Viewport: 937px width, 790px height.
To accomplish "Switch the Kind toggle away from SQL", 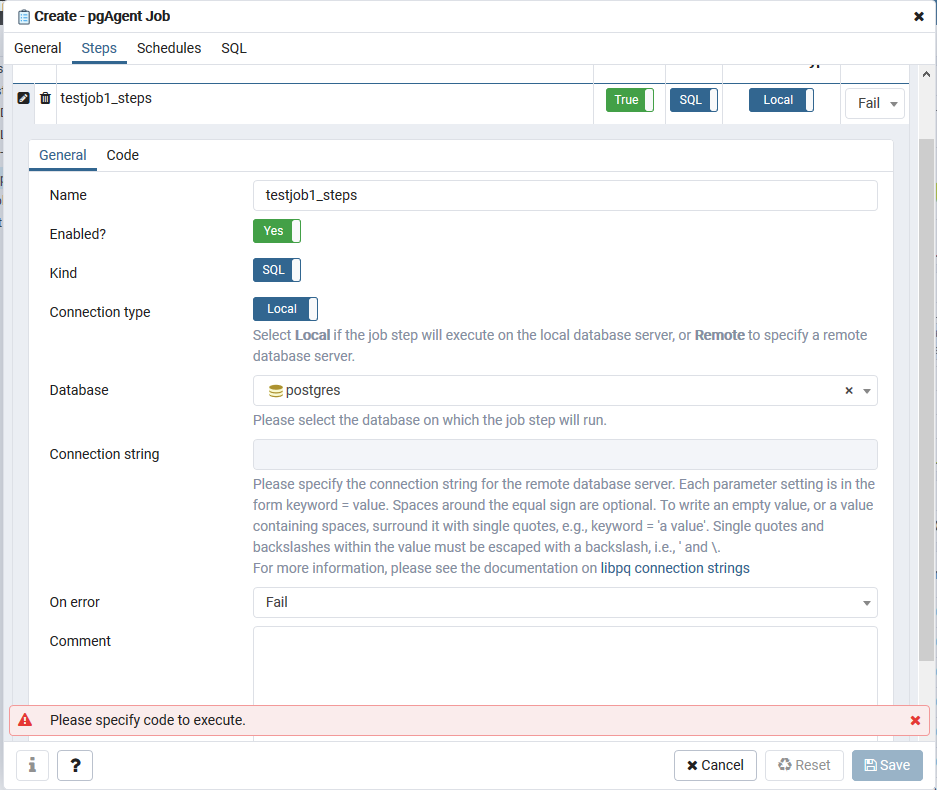I will [x=277, y=270].
